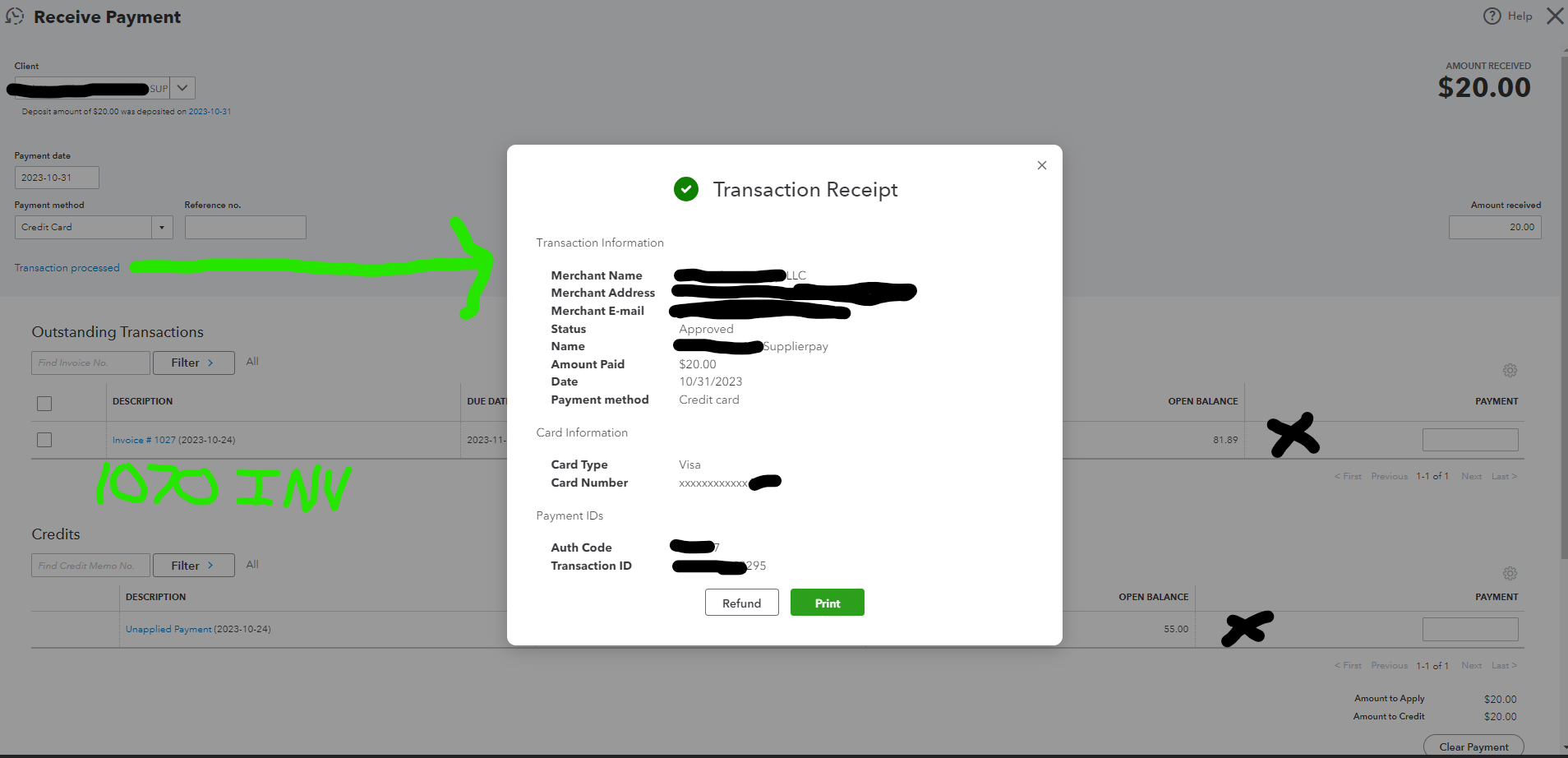Click the Refund button
Image resolution: width=1568 pixels, height=758 pixels.
(741, 602)
